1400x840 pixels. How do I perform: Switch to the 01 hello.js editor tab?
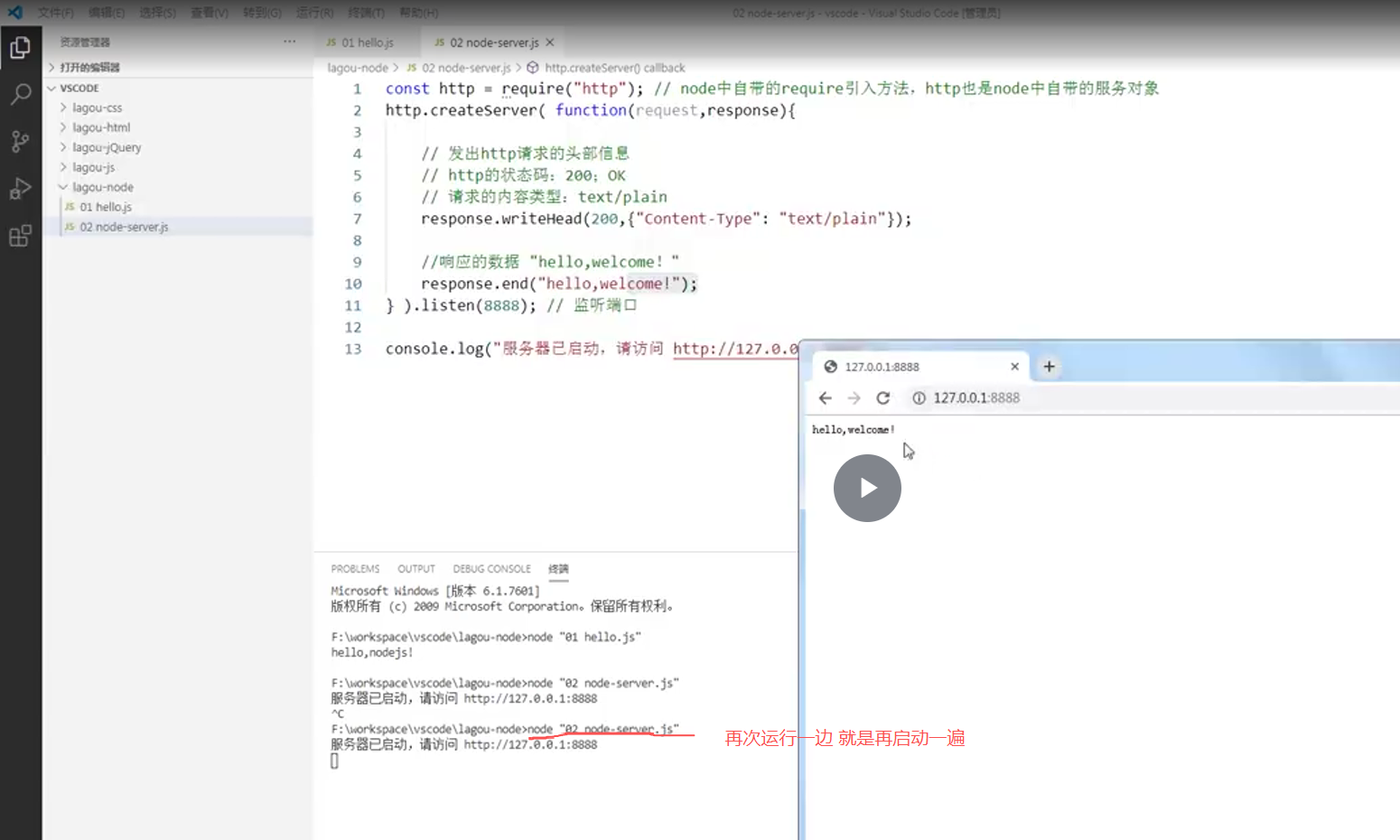pos(367,42)
